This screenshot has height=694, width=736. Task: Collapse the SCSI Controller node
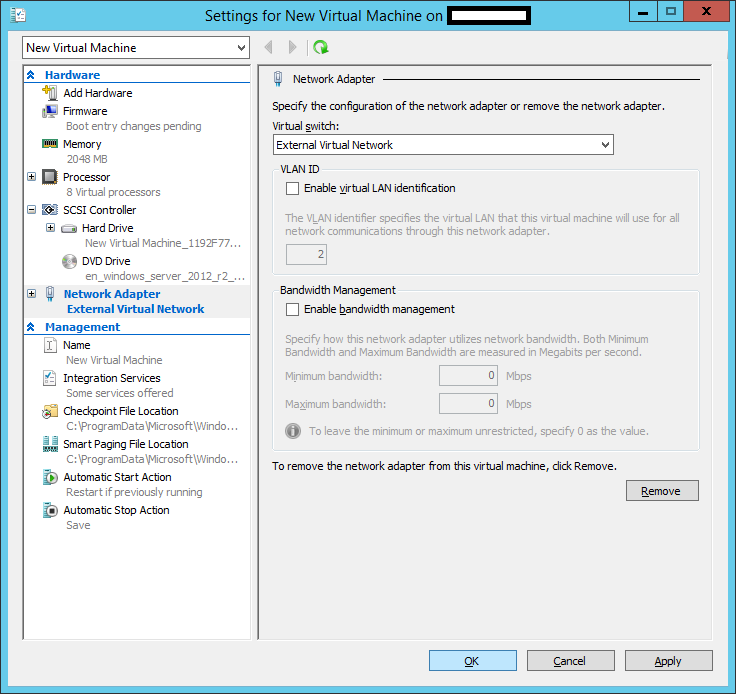click(x=31, y=210)
